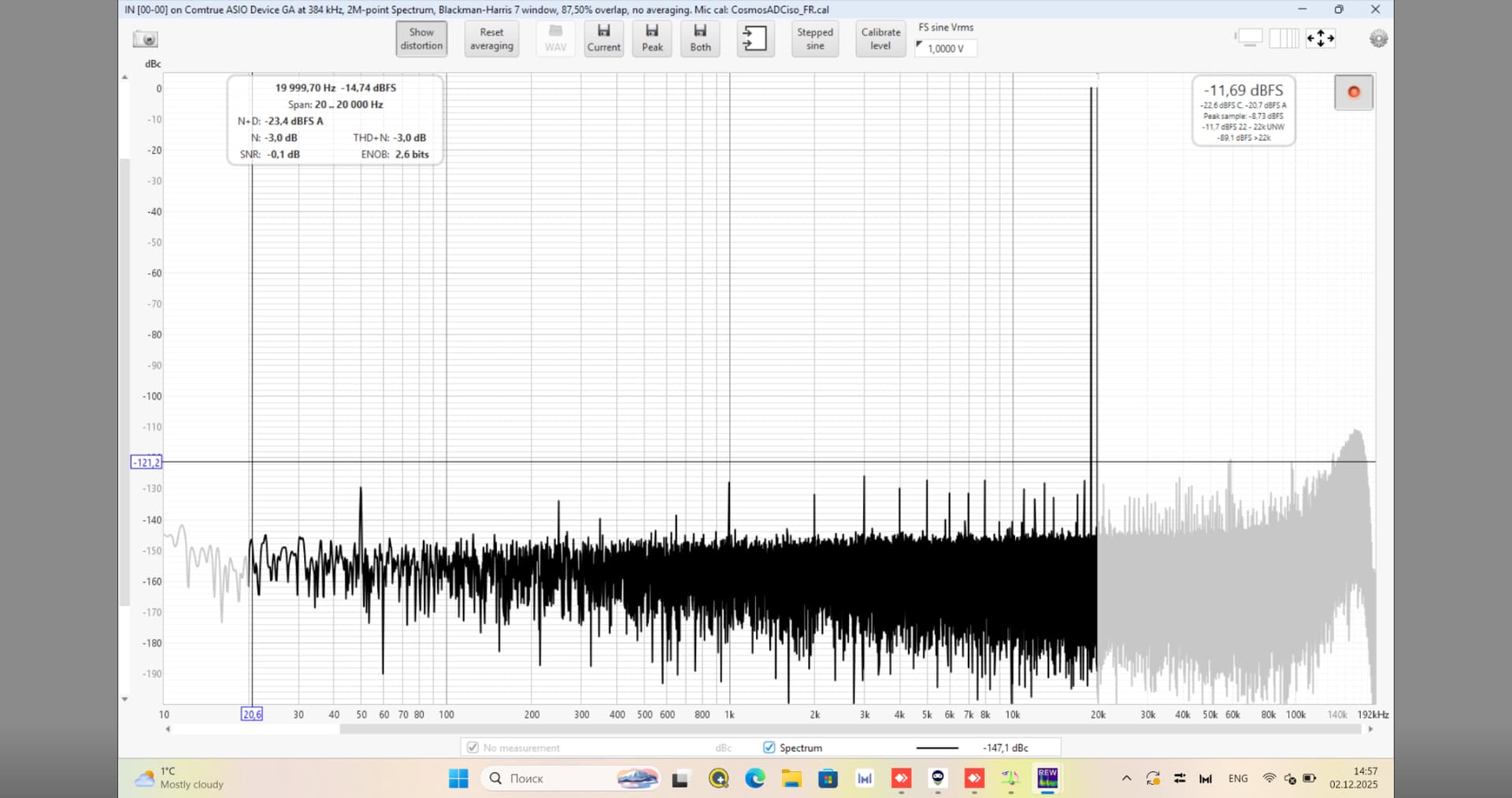Uncheck the Spectrum trace checkbox
Viewport: 1512px width, 798px height.
769,748
